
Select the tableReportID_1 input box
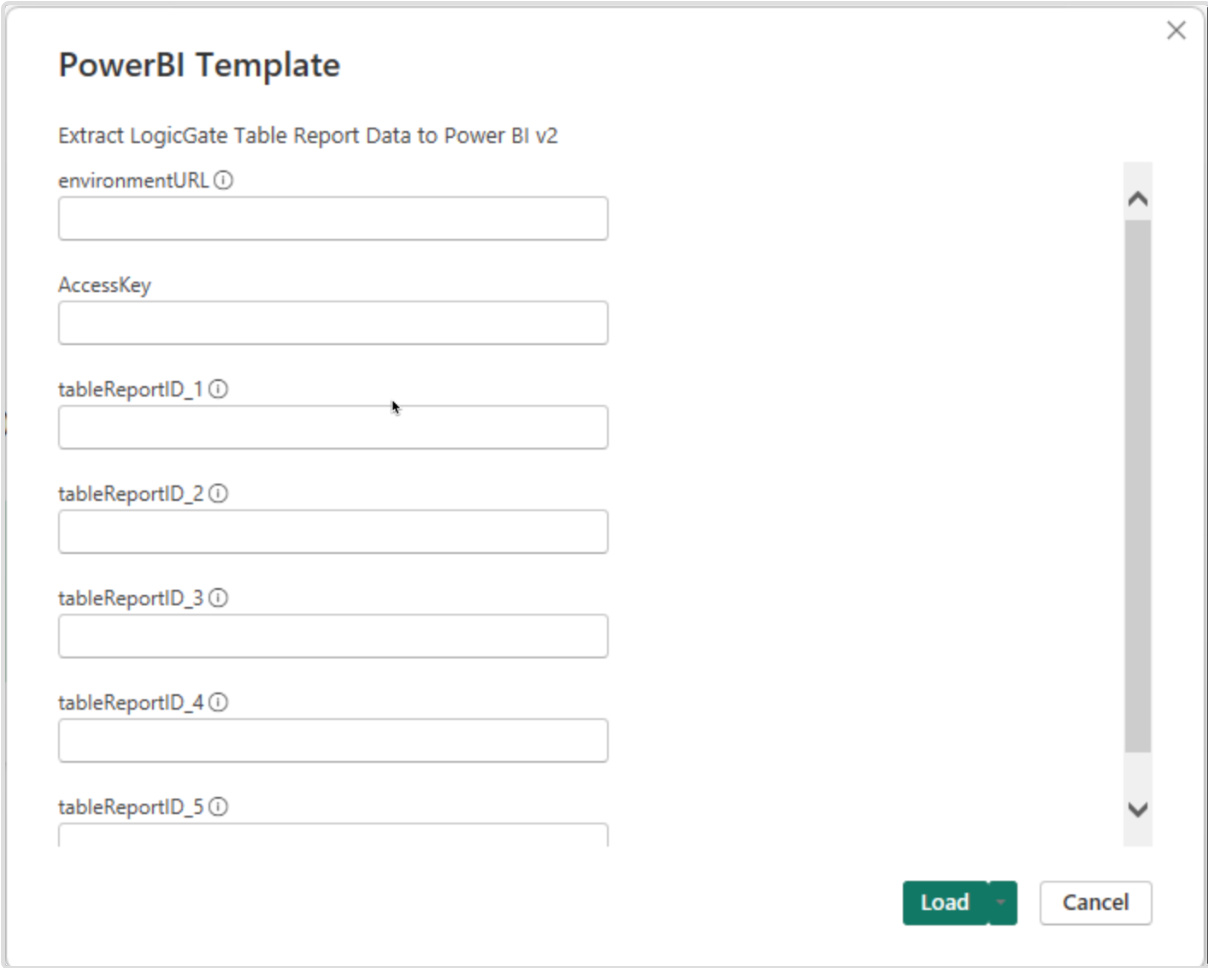click(x=333, y=427)
